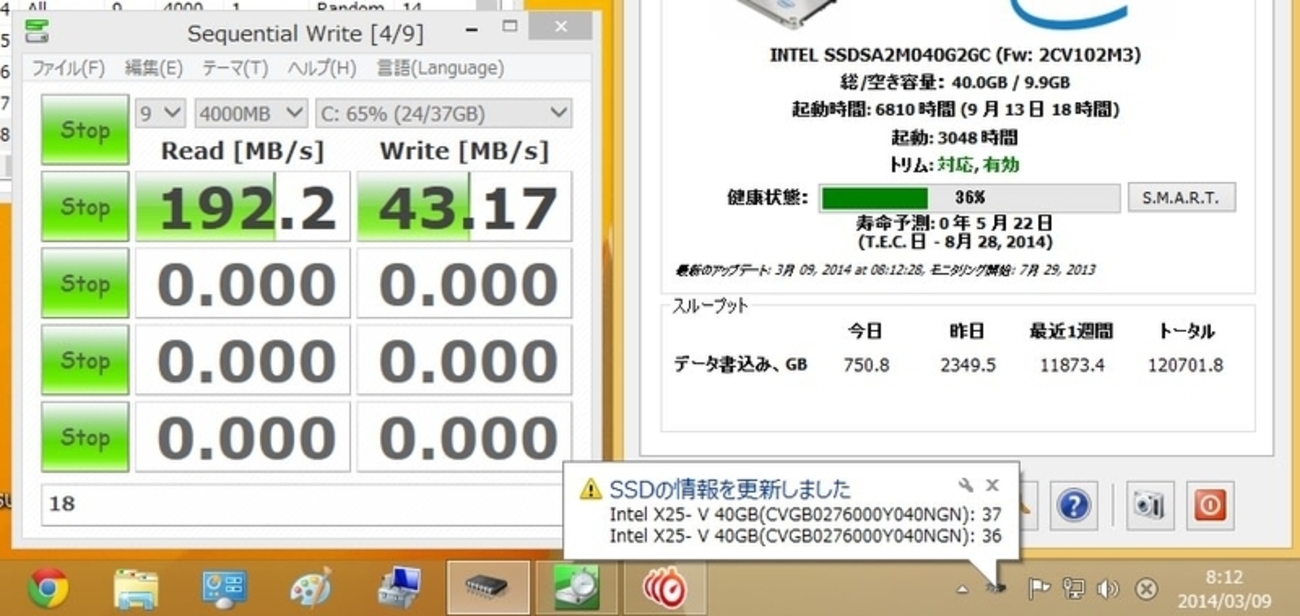Click the status field showing 18
The image size is (1300, 616).
(305, 503)
